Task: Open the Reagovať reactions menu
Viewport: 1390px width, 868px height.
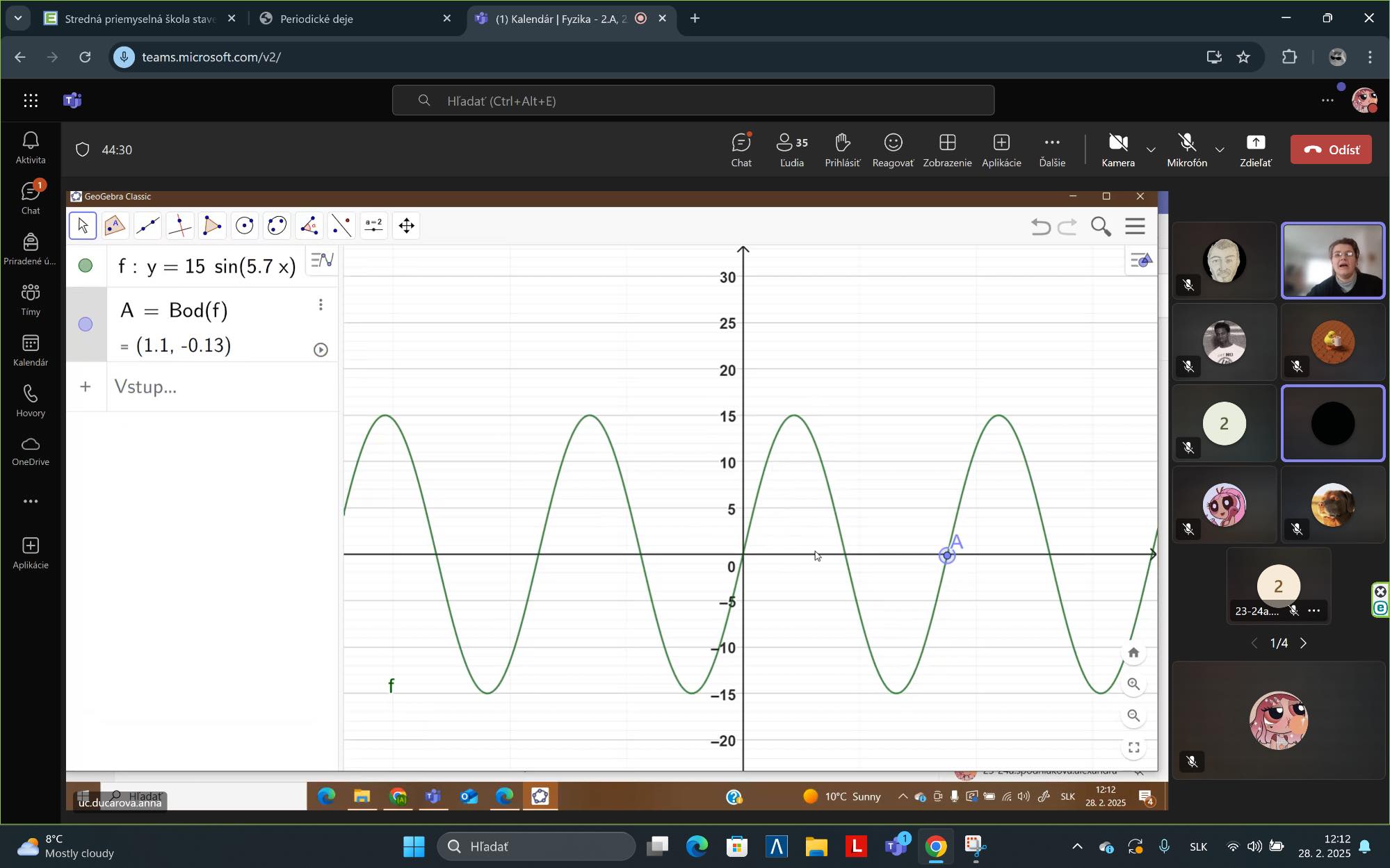Action: coord(893,150)
